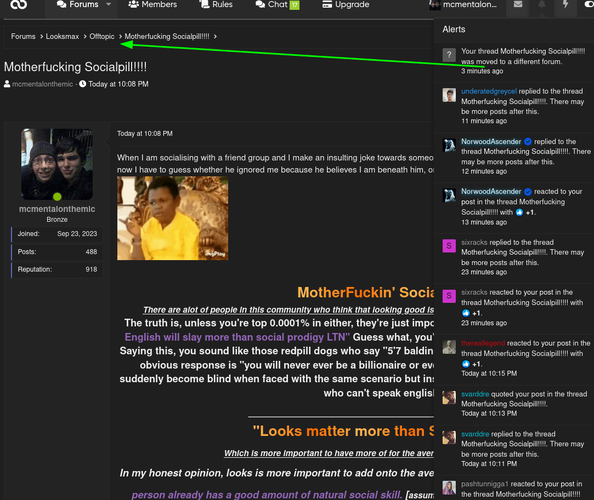
Task: Click the like icon in thereallegend's alert
Action: [x=466, y=364]
